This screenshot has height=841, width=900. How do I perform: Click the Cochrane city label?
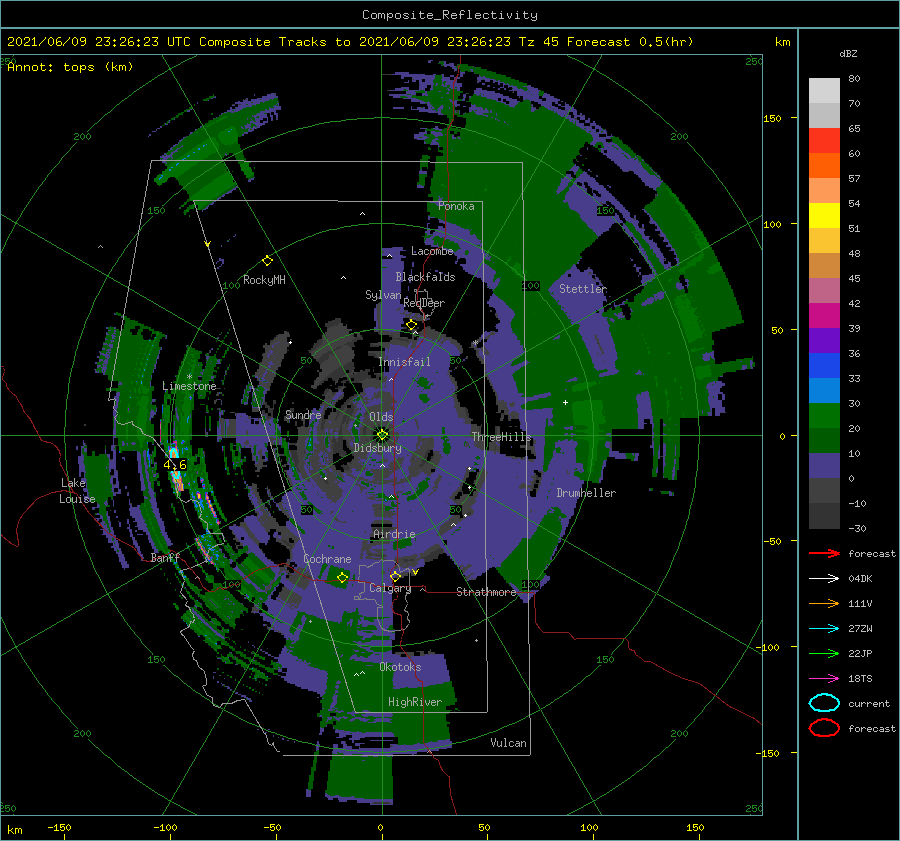click(327, 559)
